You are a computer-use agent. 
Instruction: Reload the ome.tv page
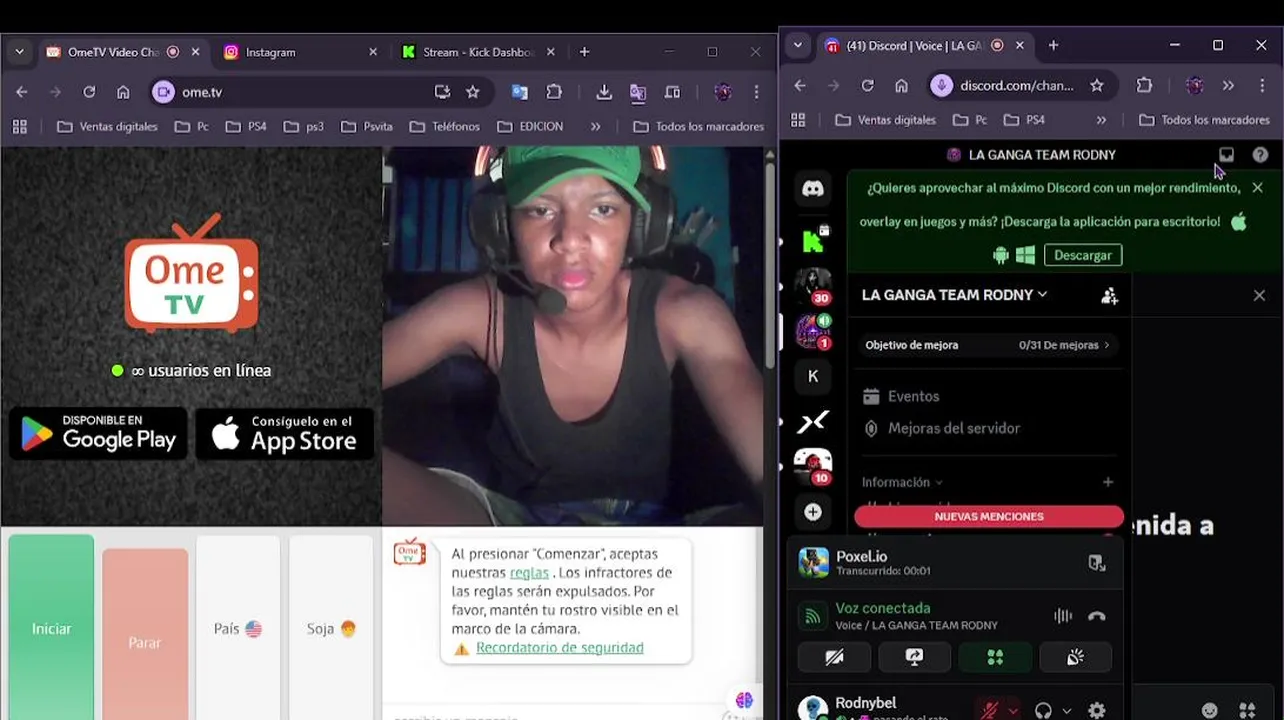(x=89, y=92)
